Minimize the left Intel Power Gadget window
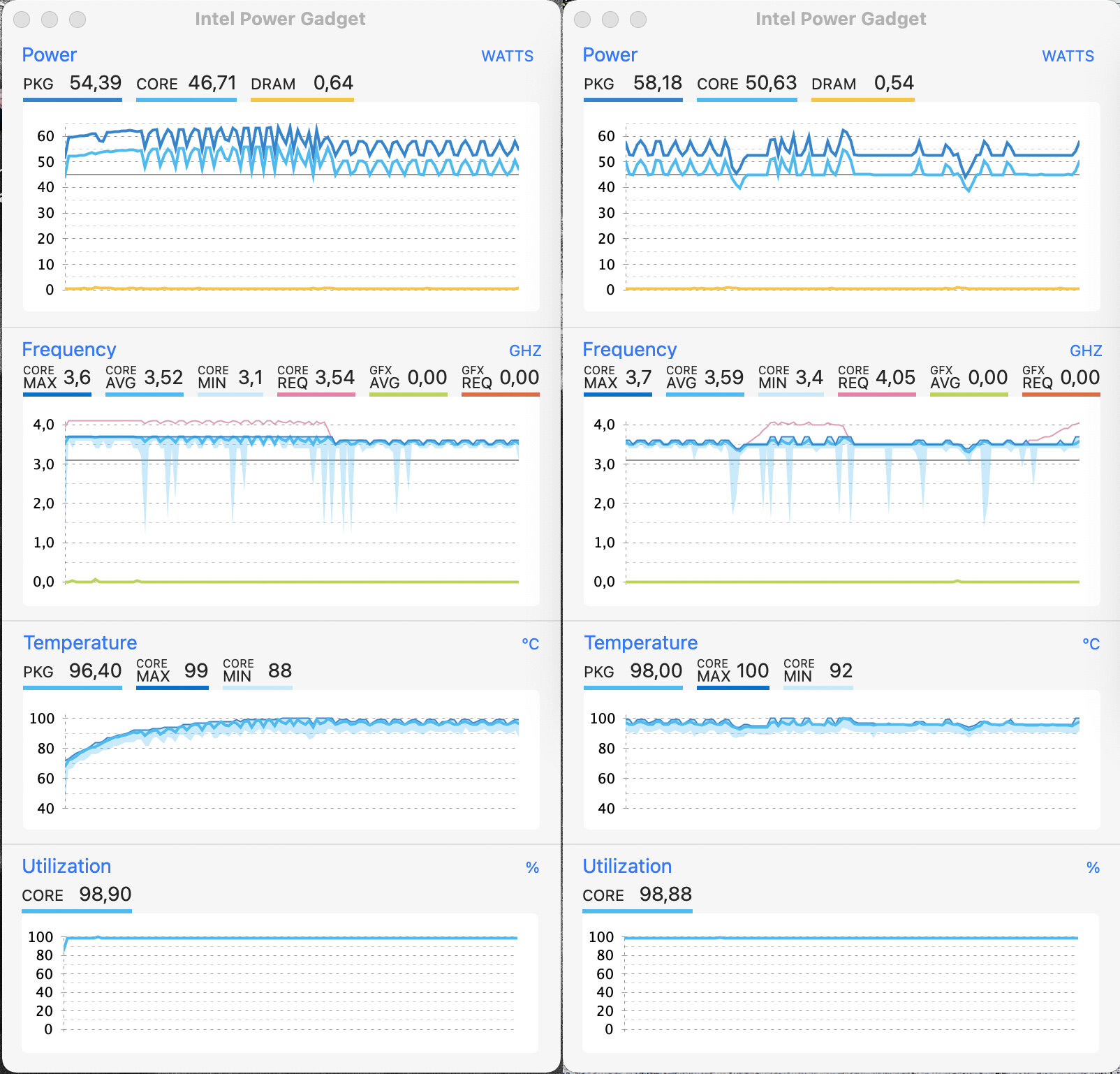Screen dimensions: 1120x1074 click(x=50, y=20)
